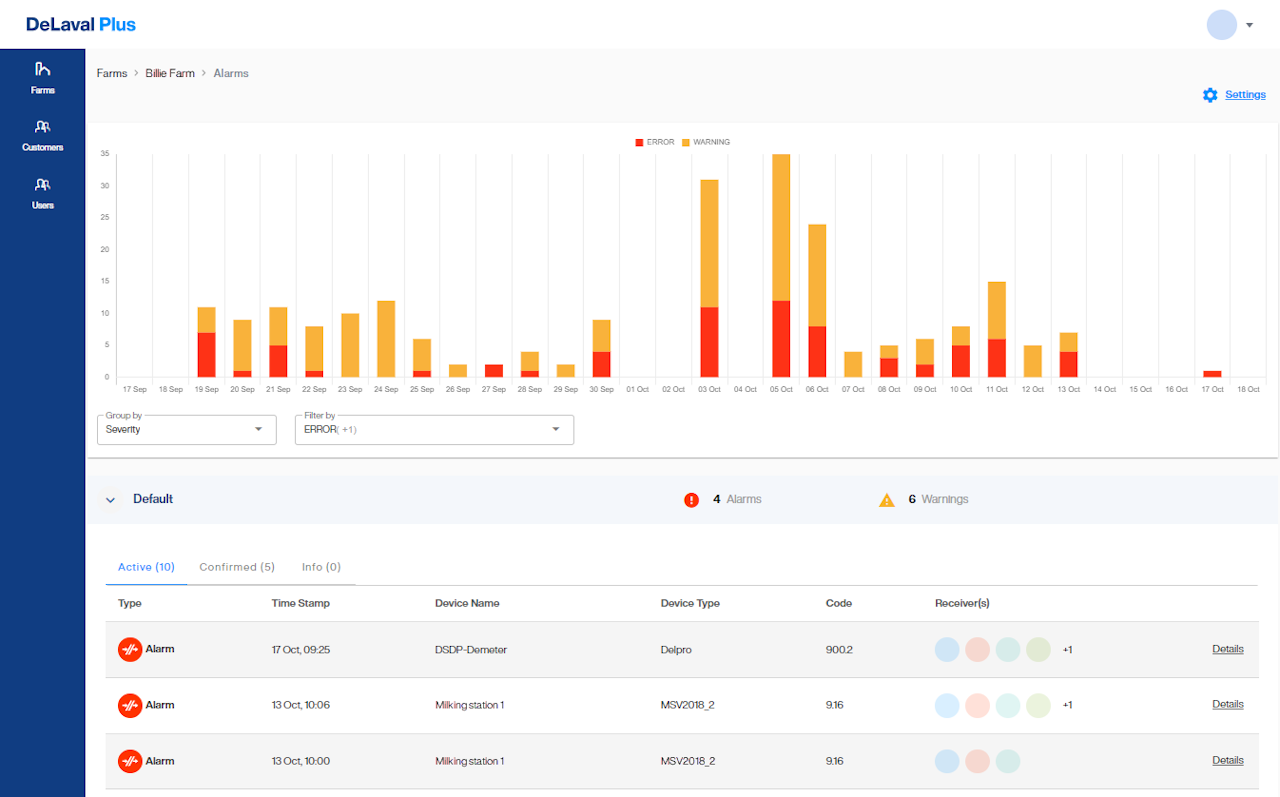Toggle WARNING series in chart legend
Screen dimensions: 1280x797
point(705,142)
